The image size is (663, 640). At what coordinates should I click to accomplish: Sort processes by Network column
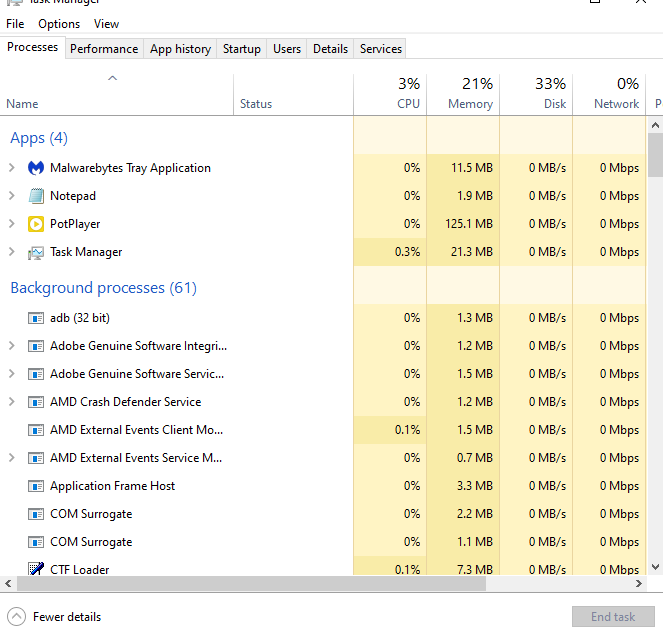[x=609, y=94]
